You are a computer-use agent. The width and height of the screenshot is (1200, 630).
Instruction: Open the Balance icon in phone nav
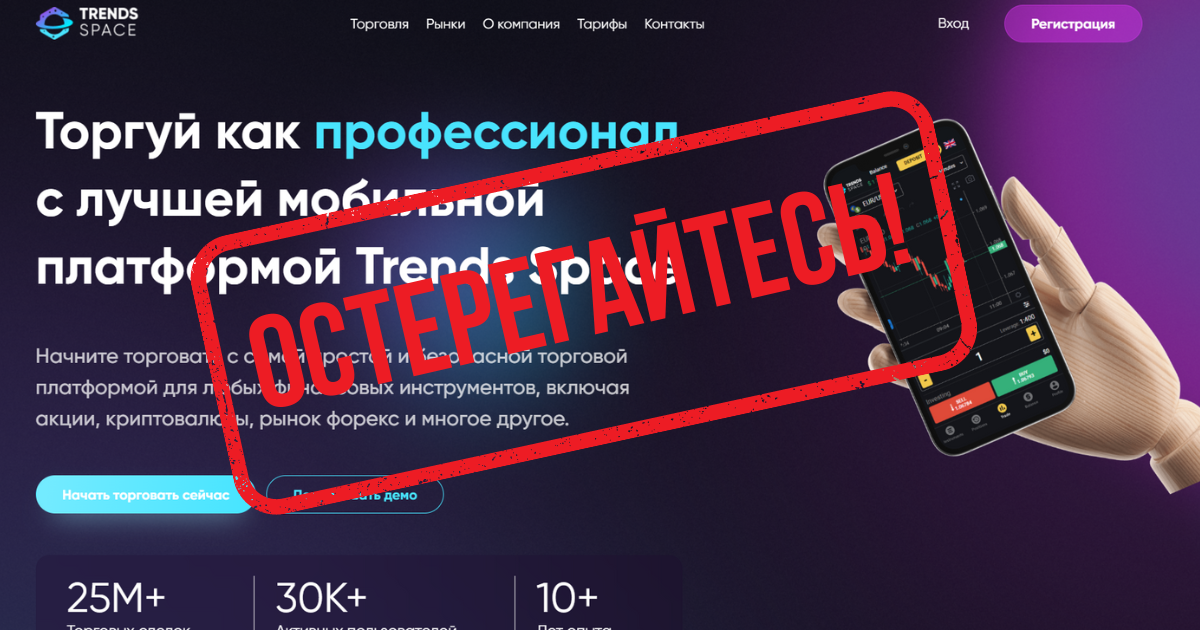1029,400
